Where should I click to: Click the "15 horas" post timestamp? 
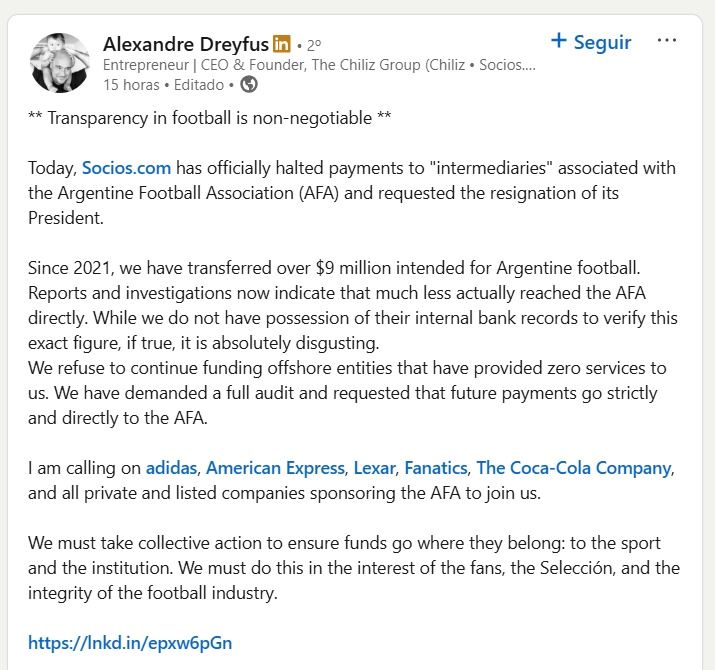tap(137, 85)
